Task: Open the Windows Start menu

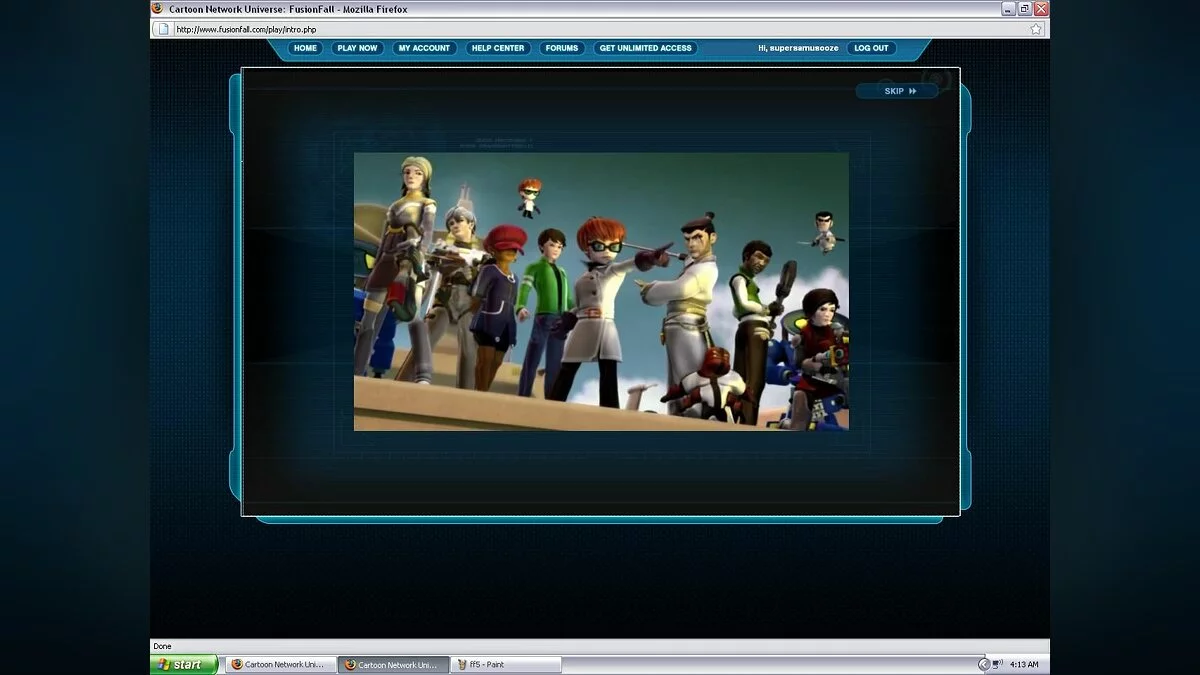Action: point(185,664)
